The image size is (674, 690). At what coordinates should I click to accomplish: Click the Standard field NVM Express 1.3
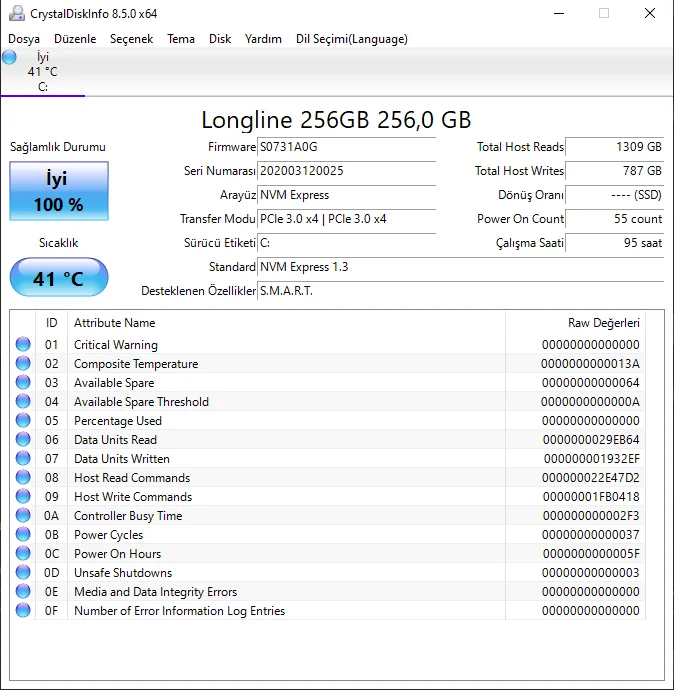[460, 267]
